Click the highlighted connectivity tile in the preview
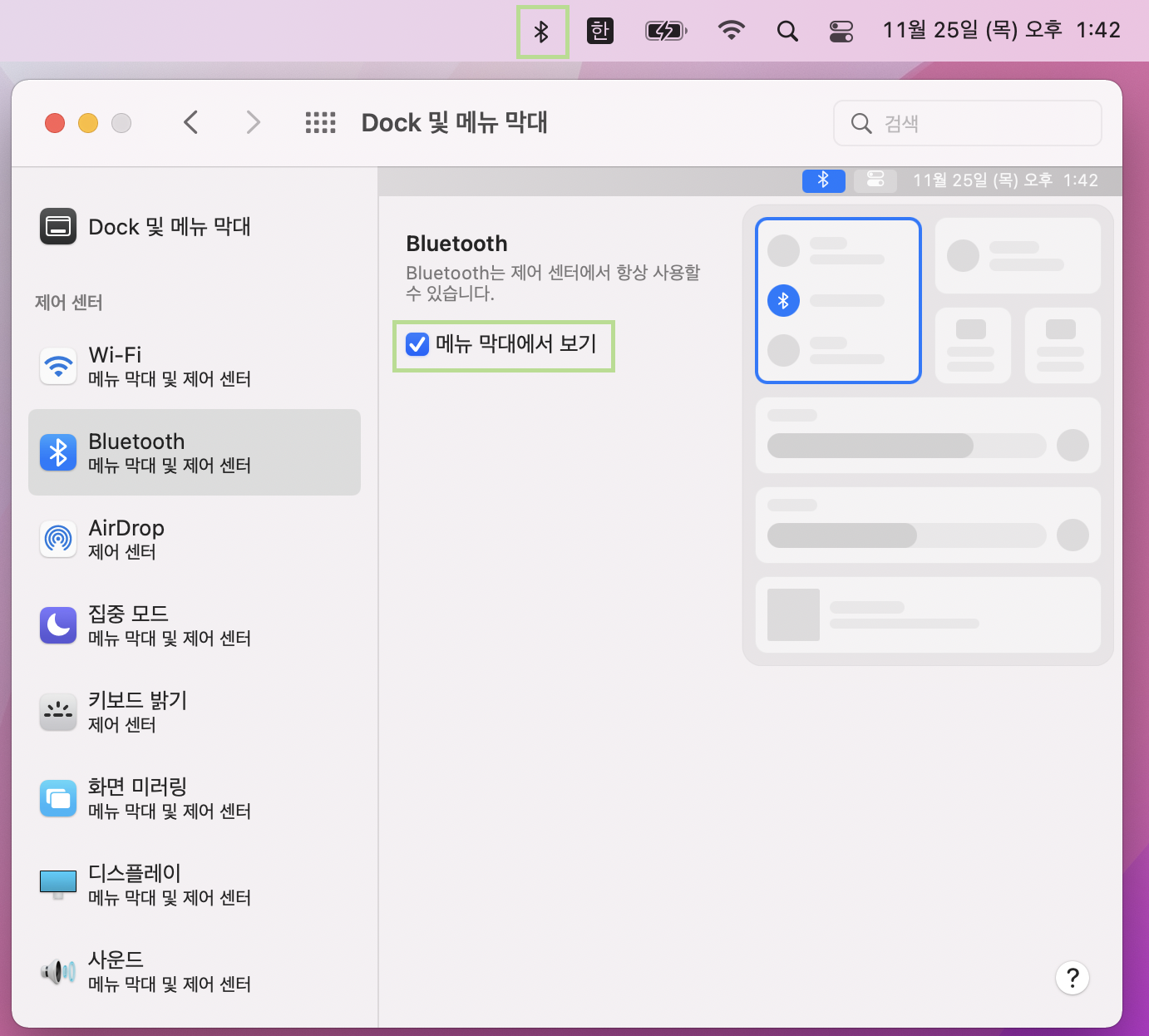The height and width of the screenshot is (1036, 1149). point(838,300)
